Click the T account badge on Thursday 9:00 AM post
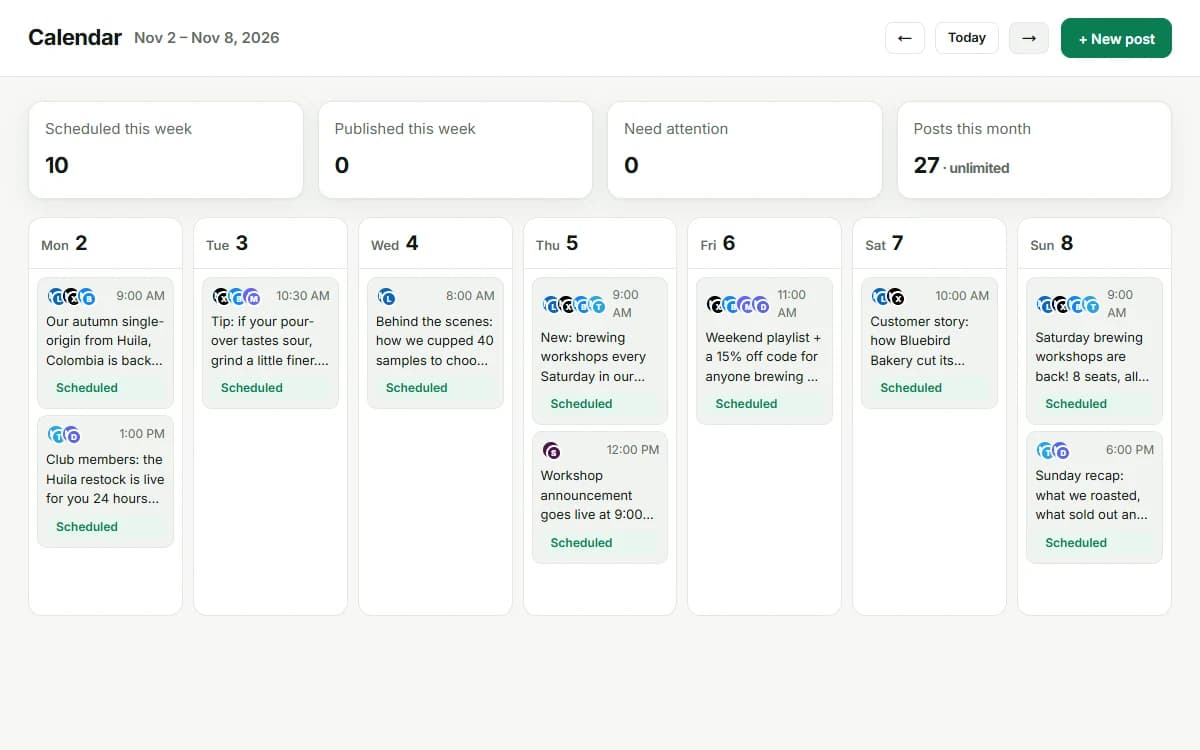Viewport: 1200px width, 750px height. (597, 305)
